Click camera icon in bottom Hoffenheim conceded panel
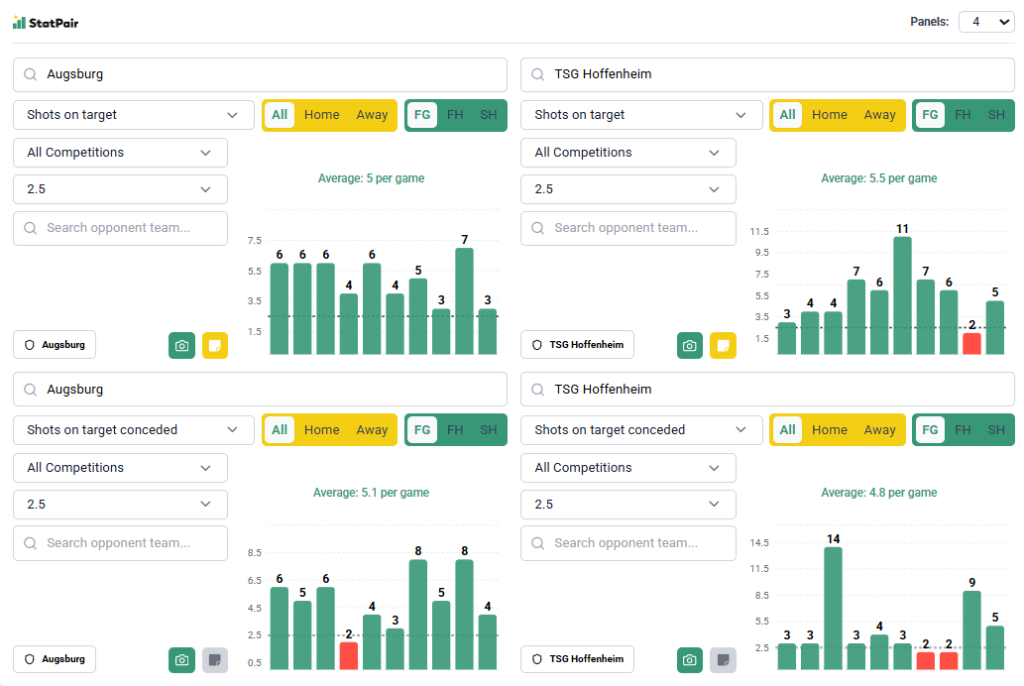1024x686 pixels. point(689,660)
